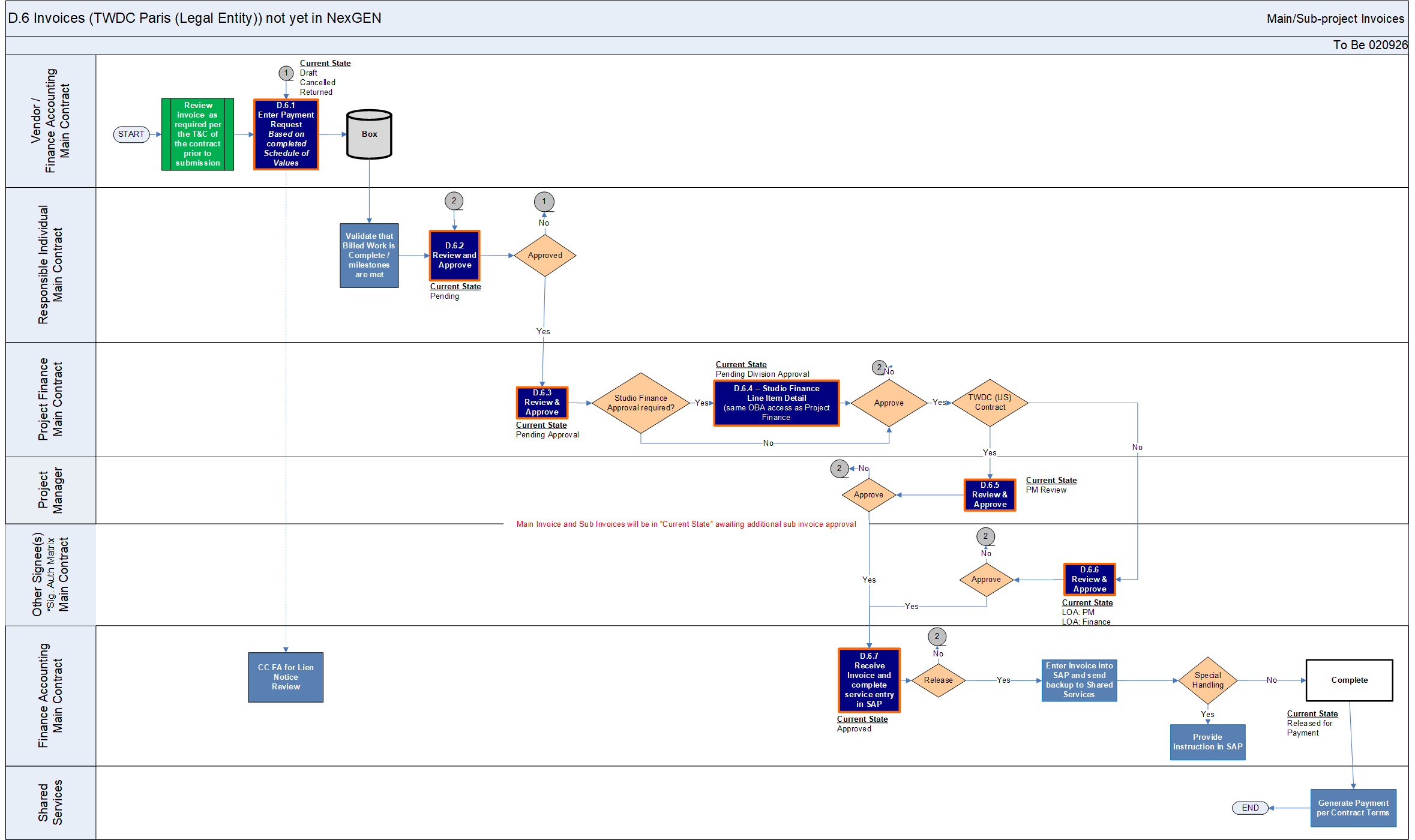The height and width of the screenshot is (840, 1415).
Task: Select the D.6.5 Review & Approve box
Action: [990, 495]
